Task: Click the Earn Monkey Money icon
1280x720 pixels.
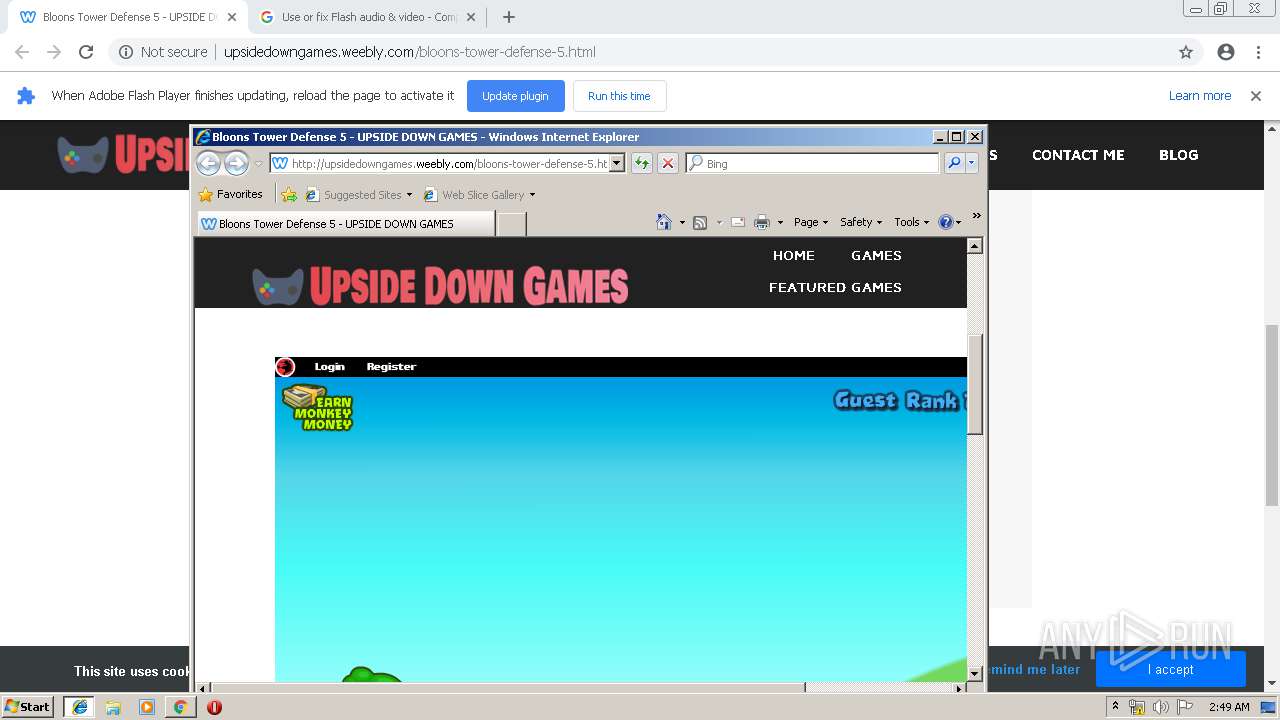Action: [x=318, y=408]
